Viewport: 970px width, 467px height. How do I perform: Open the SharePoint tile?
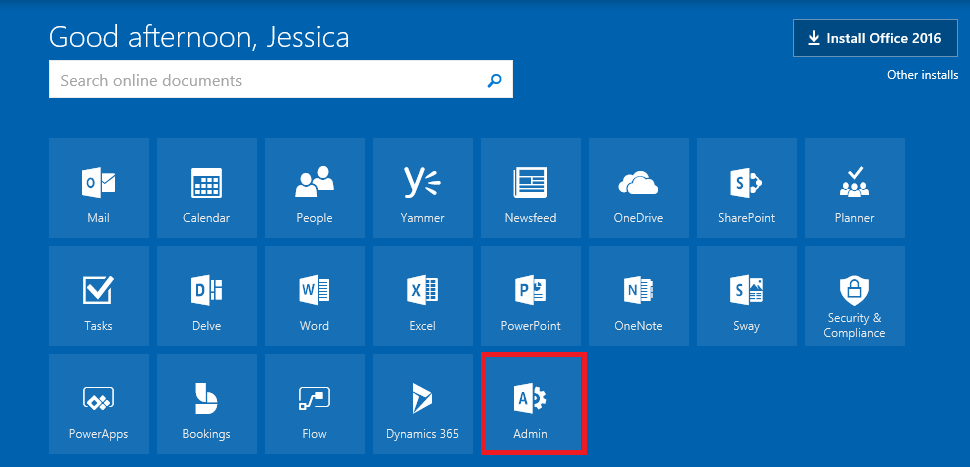coord(746,188)
